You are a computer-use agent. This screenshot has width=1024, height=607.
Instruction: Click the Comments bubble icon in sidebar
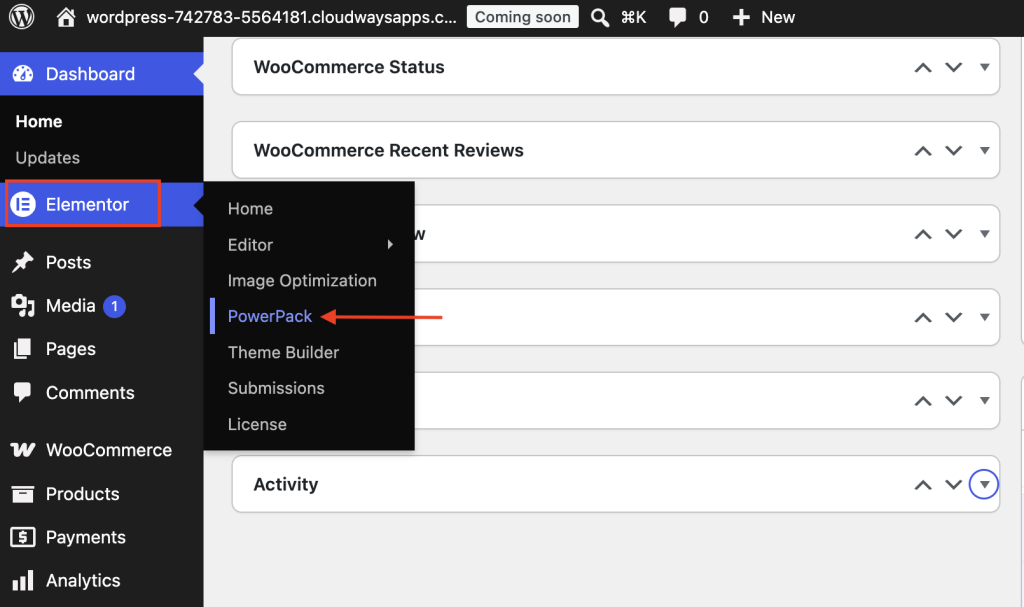pos(23,392)
